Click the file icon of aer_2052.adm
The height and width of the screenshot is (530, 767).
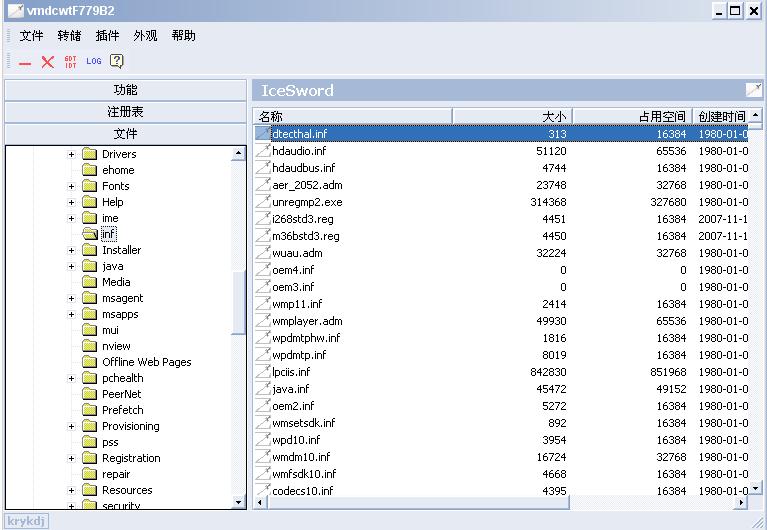263,184
